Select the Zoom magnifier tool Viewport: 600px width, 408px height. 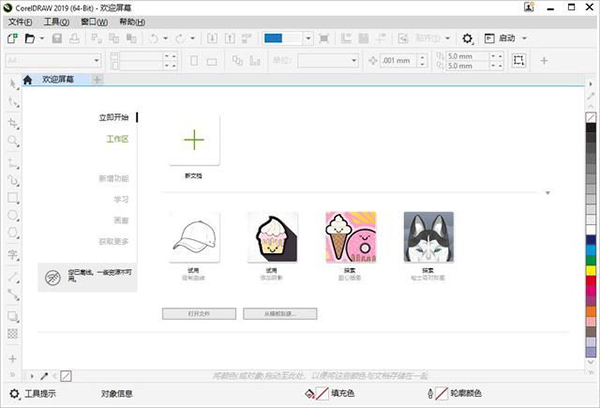pyautogui.click(x=13, y=141)
